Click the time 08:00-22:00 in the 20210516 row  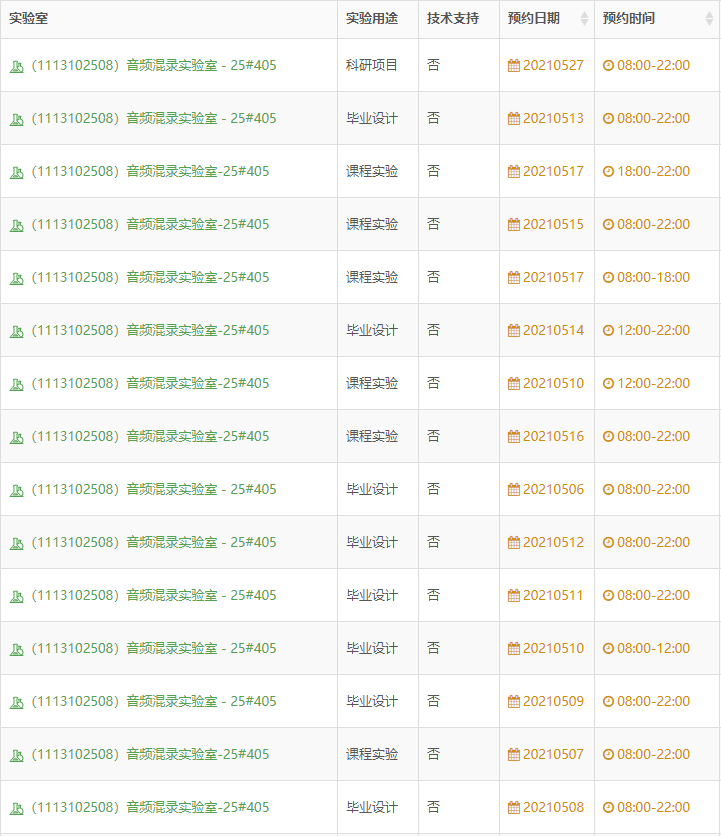coord(653,437)
